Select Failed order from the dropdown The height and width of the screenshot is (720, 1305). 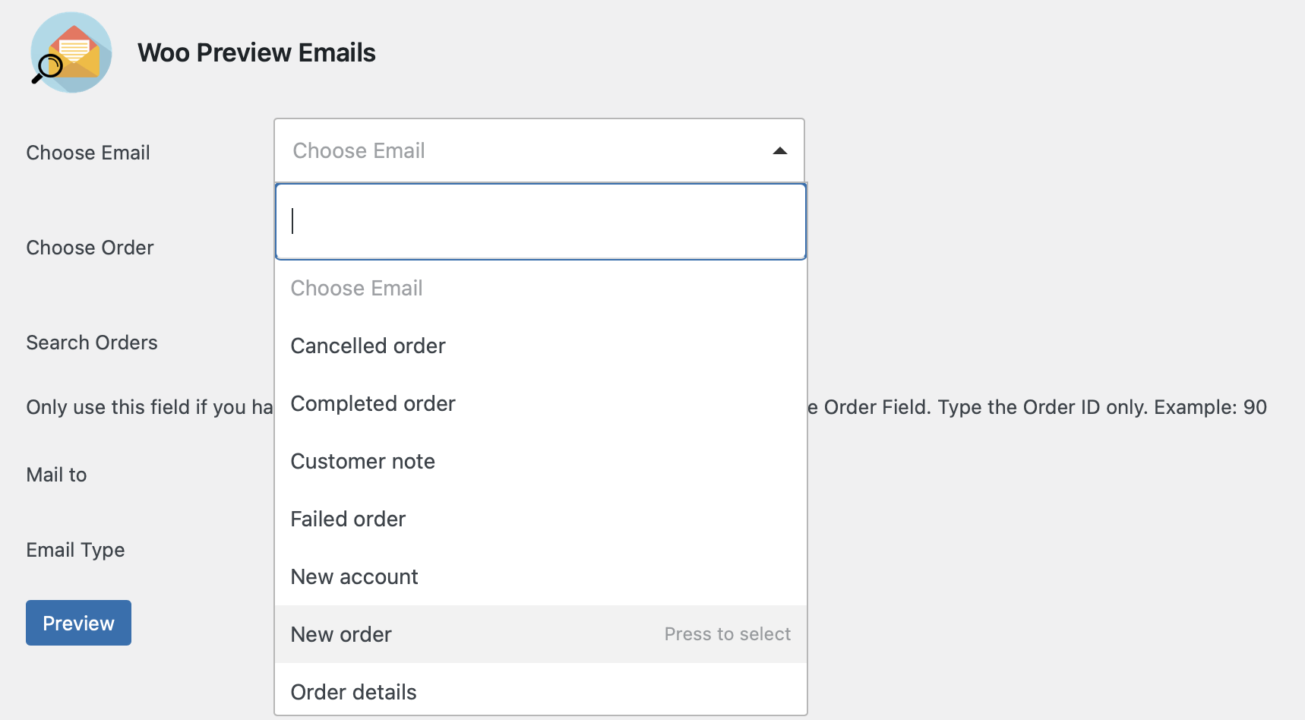coord(347,518)
